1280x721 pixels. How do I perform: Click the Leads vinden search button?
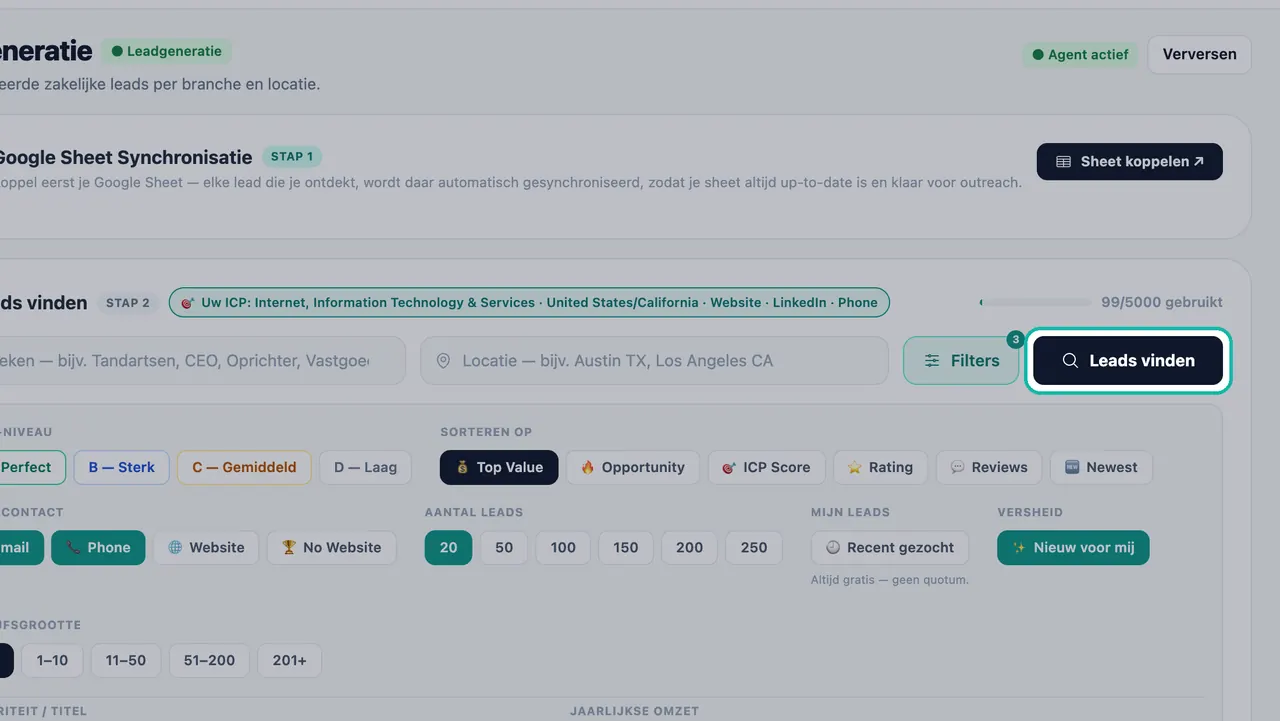pos(1128,361)
